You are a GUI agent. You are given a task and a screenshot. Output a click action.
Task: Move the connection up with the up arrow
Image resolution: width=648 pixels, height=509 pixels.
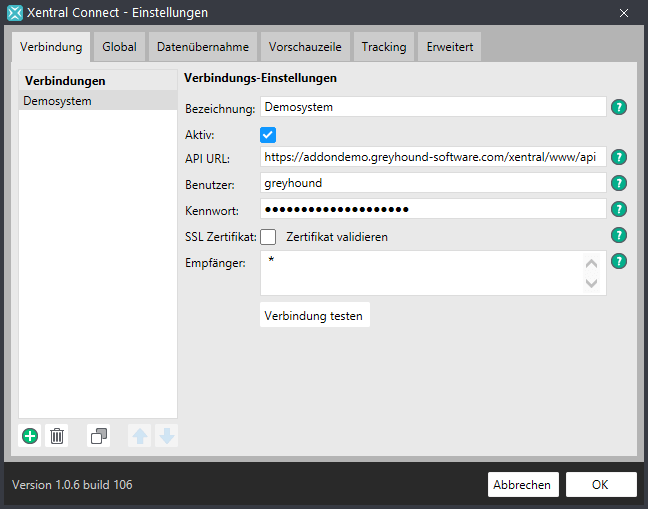click(x=140, y=436)
